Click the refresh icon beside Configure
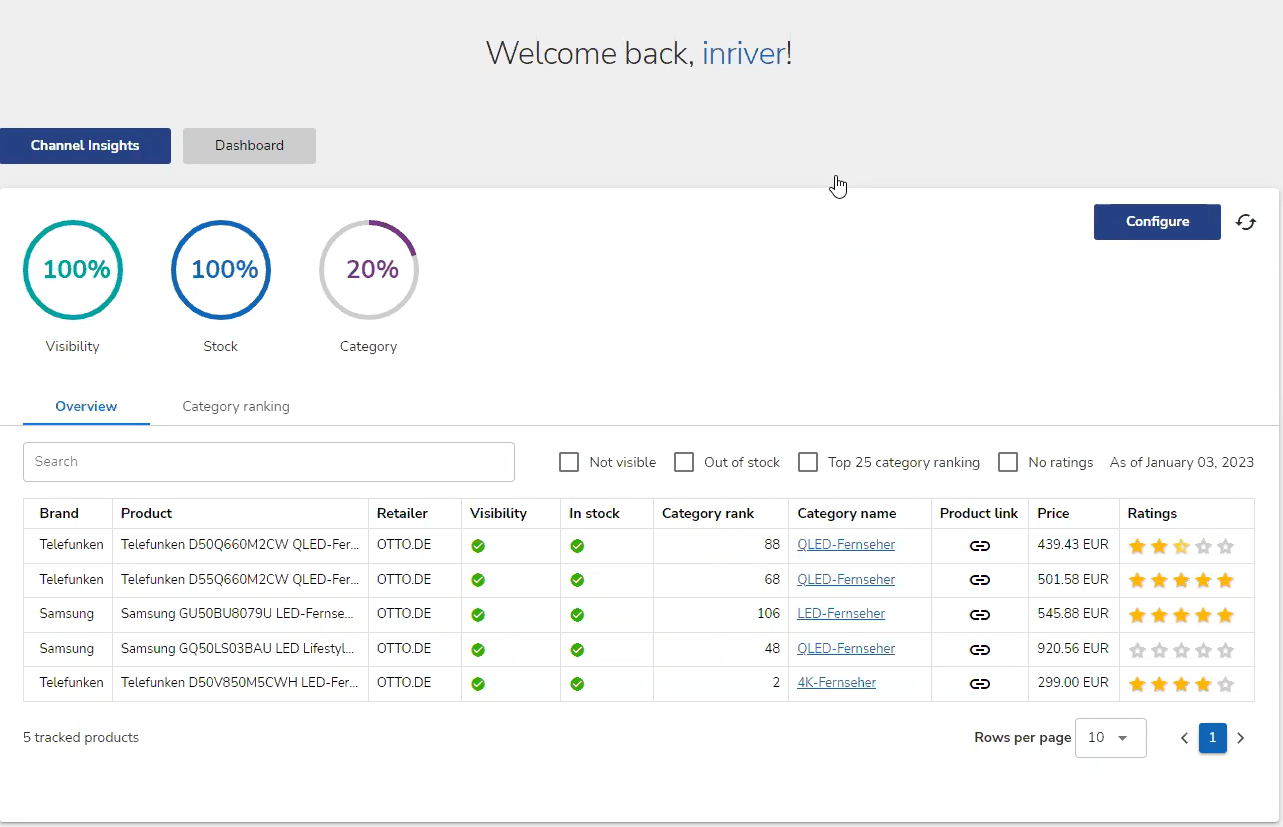The image size is (1283, 827). [1245, 222]
